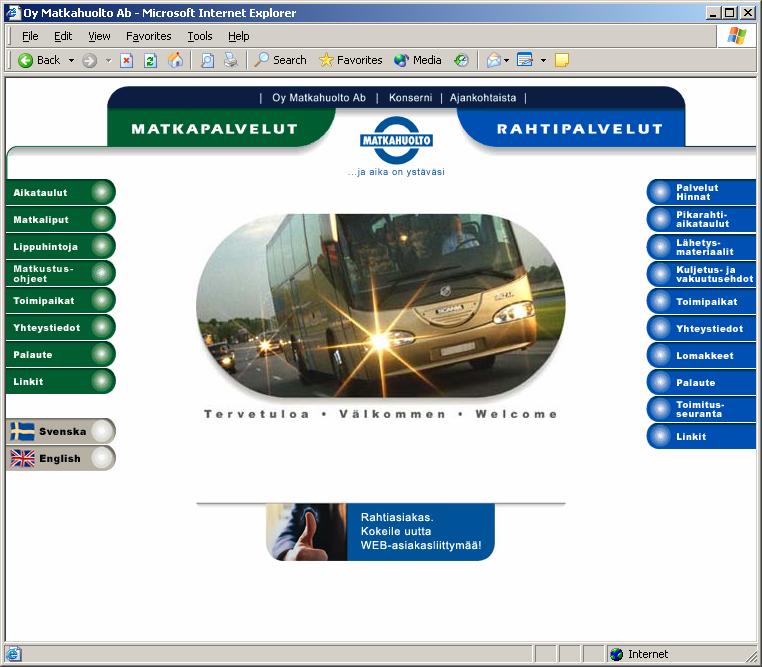762x667 pixels.
Task: Click the magnifier page preview icon
Action: pos(208,60)
